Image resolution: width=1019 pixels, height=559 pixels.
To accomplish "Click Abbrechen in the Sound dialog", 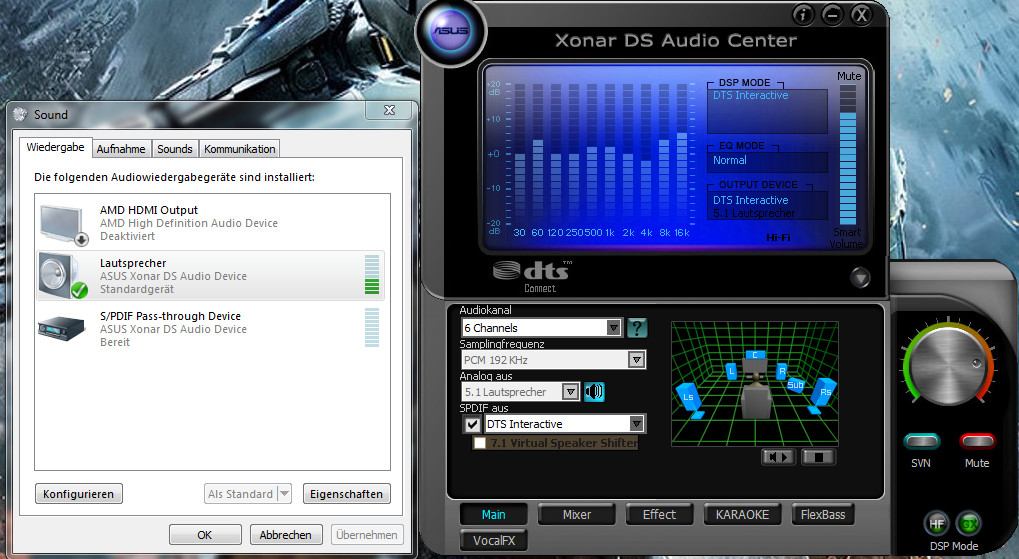I will 286,535.
